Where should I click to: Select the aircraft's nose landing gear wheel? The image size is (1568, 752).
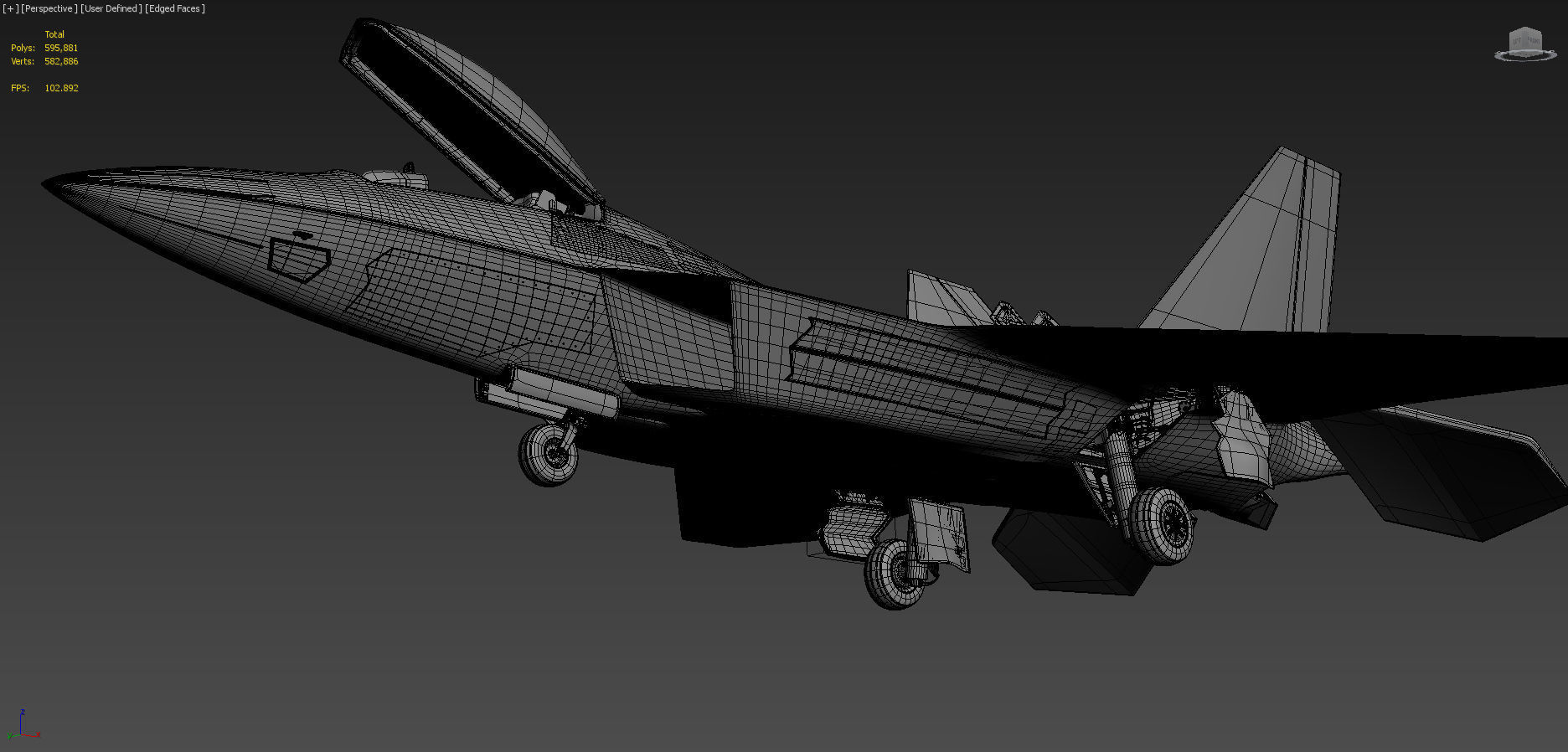[x=549, y=454]
